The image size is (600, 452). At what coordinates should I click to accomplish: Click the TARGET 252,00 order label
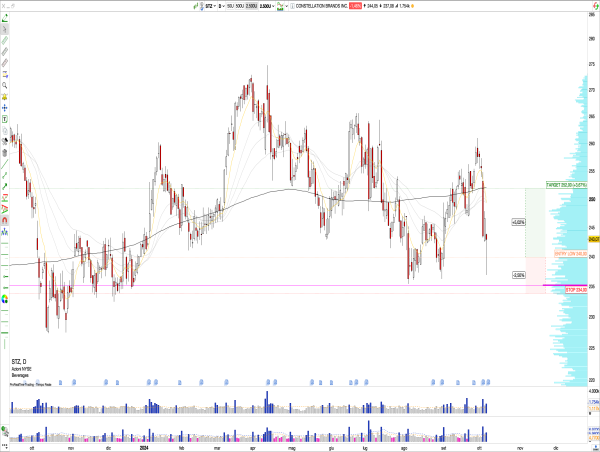coord(566,185)
